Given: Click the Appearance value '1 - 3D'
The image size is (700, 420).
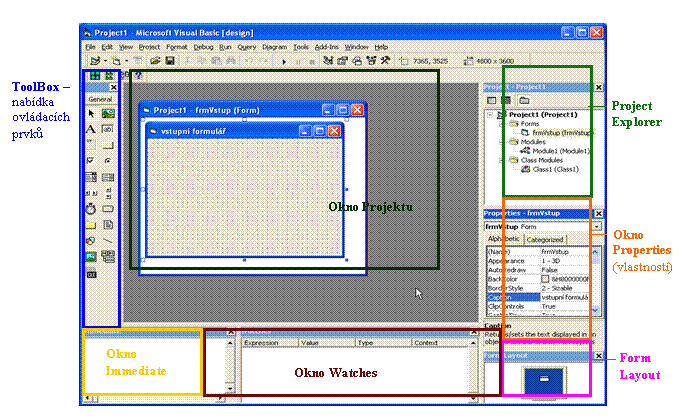Looking at the screenshot, I should pyautogui.click(x=551, y=261).
